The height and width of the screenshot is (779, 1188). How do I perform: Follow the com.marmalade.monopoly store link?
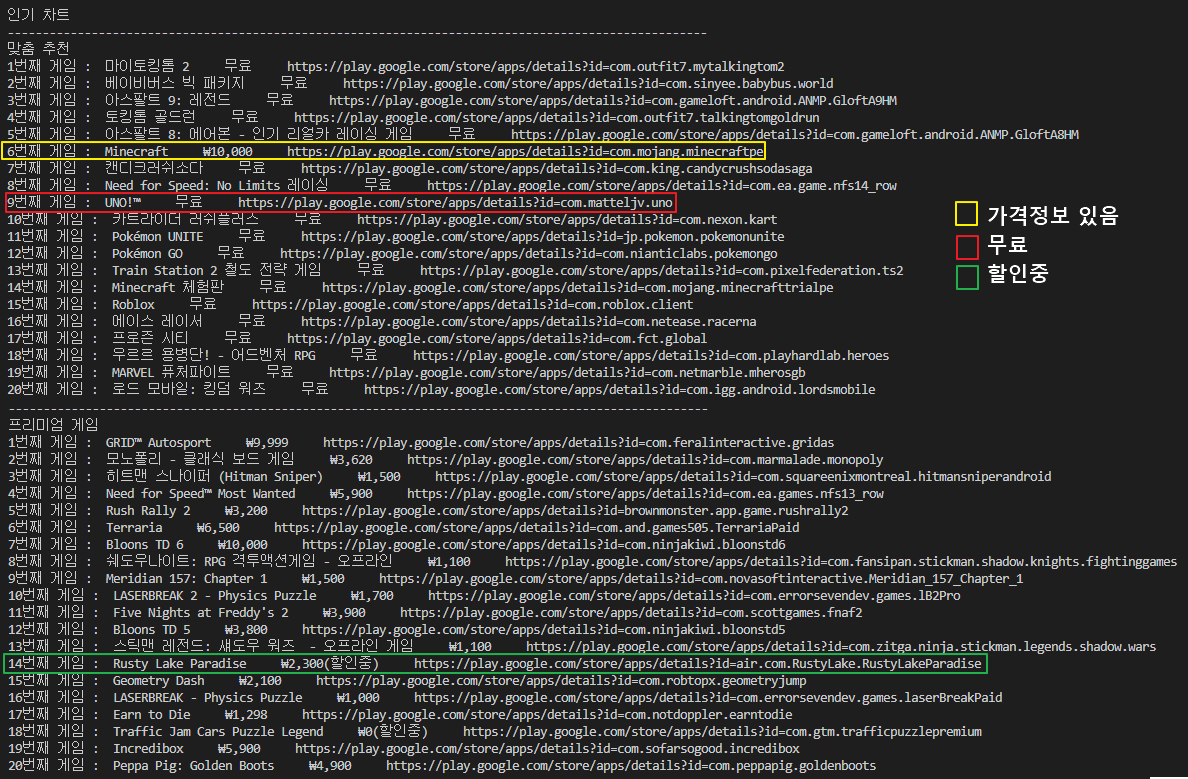pyautogui.click(x=645, y=459)
